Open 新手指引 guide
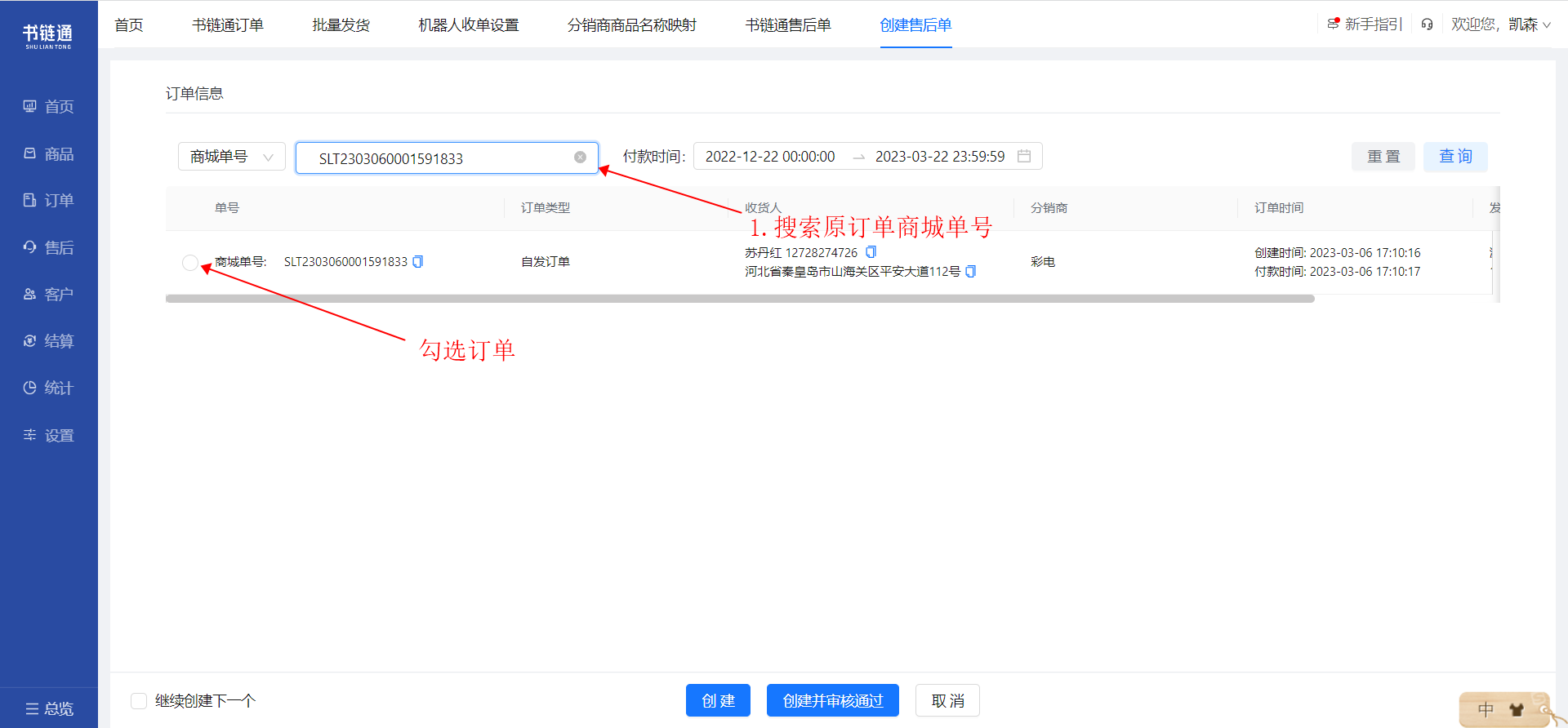Screen dimensions: 1568x728 [x=1364, y=24]
